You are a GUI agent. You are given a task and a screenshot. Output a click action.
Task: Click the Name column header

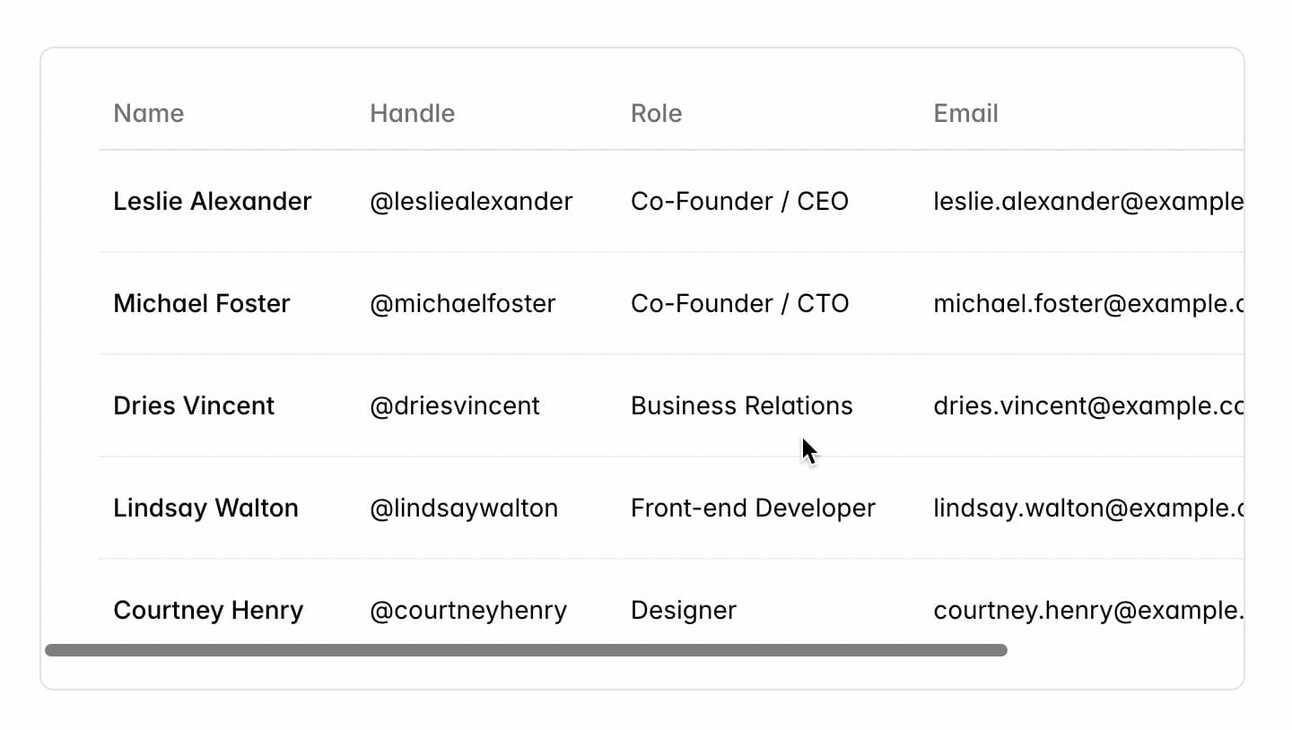(x=149, y=113)
